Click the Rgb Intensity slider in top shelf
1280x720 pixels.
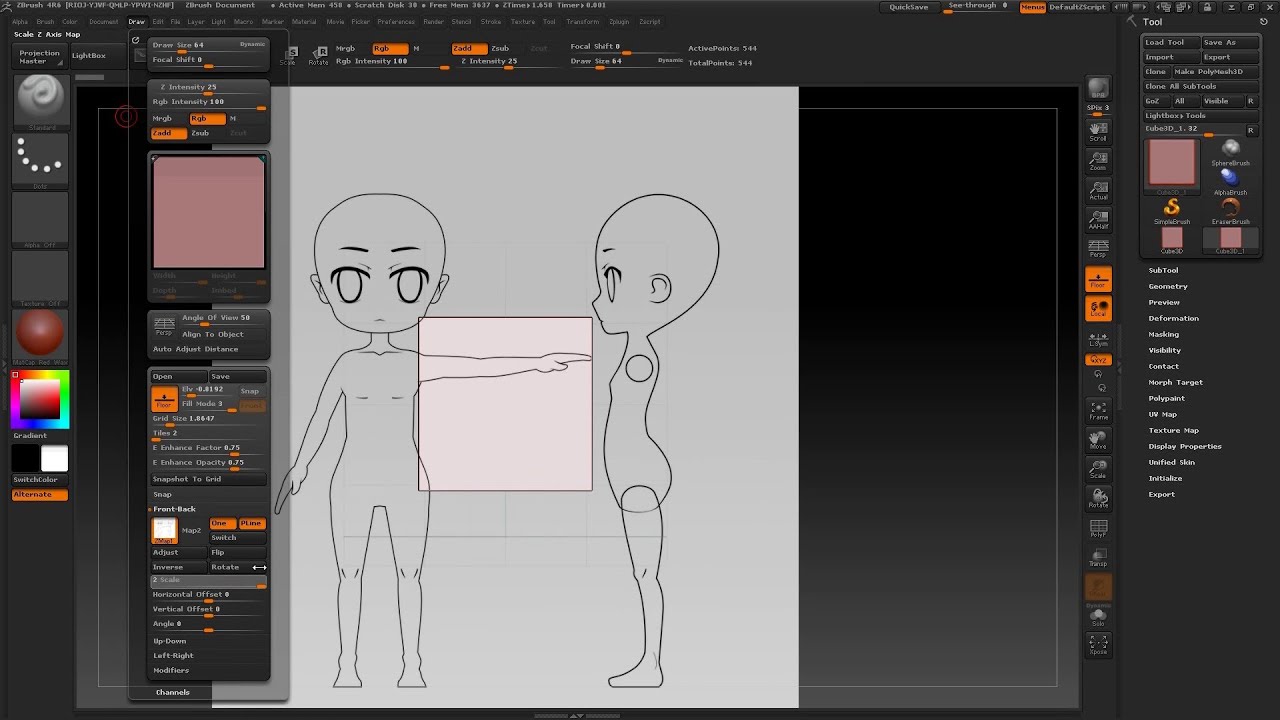point(392,62)
